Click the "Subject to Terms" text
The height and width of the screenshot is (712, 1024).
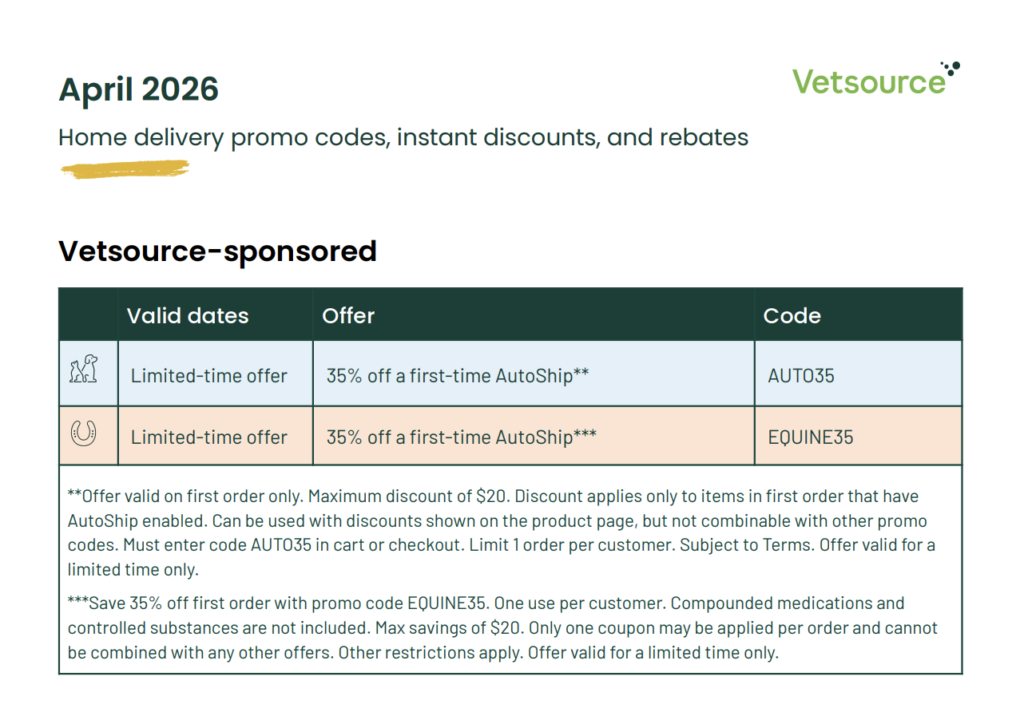[x=745, y=547]
